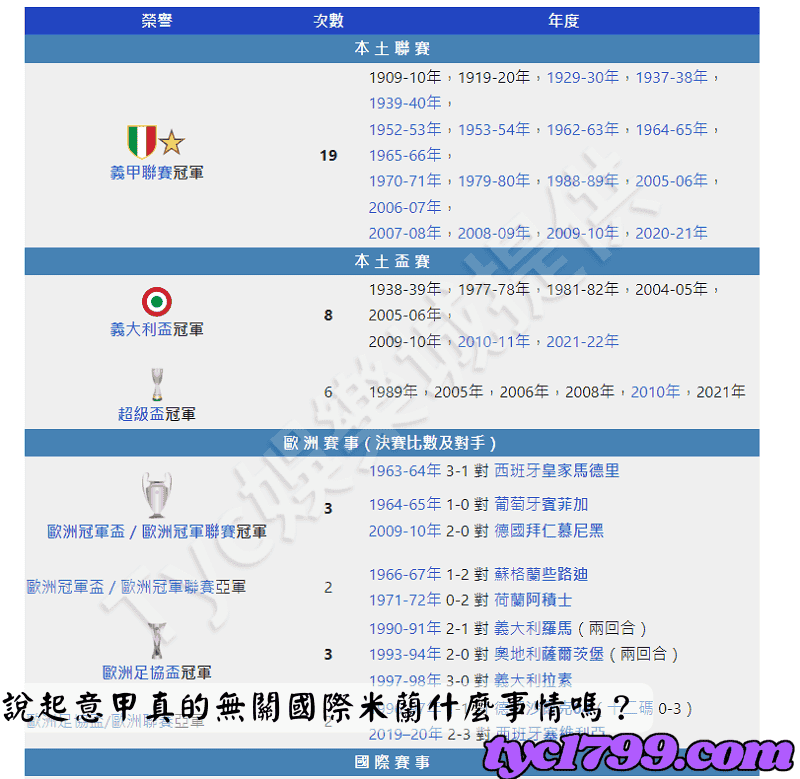Viewport: 800px width, 779px height.
Task: Click the 1939-40年 season link
Action: pos(405,103)
